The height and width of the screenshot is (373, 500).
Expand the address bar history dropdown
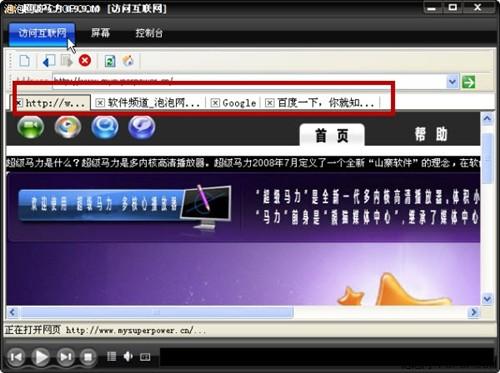tap(452, 82)
